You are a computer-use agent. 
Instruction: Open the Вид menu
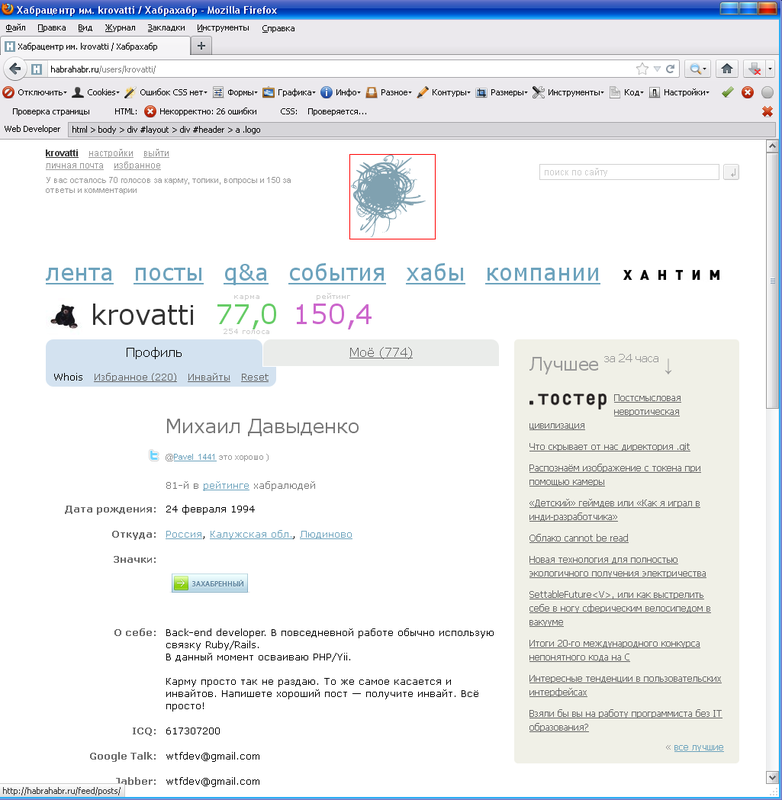[85, 28]
